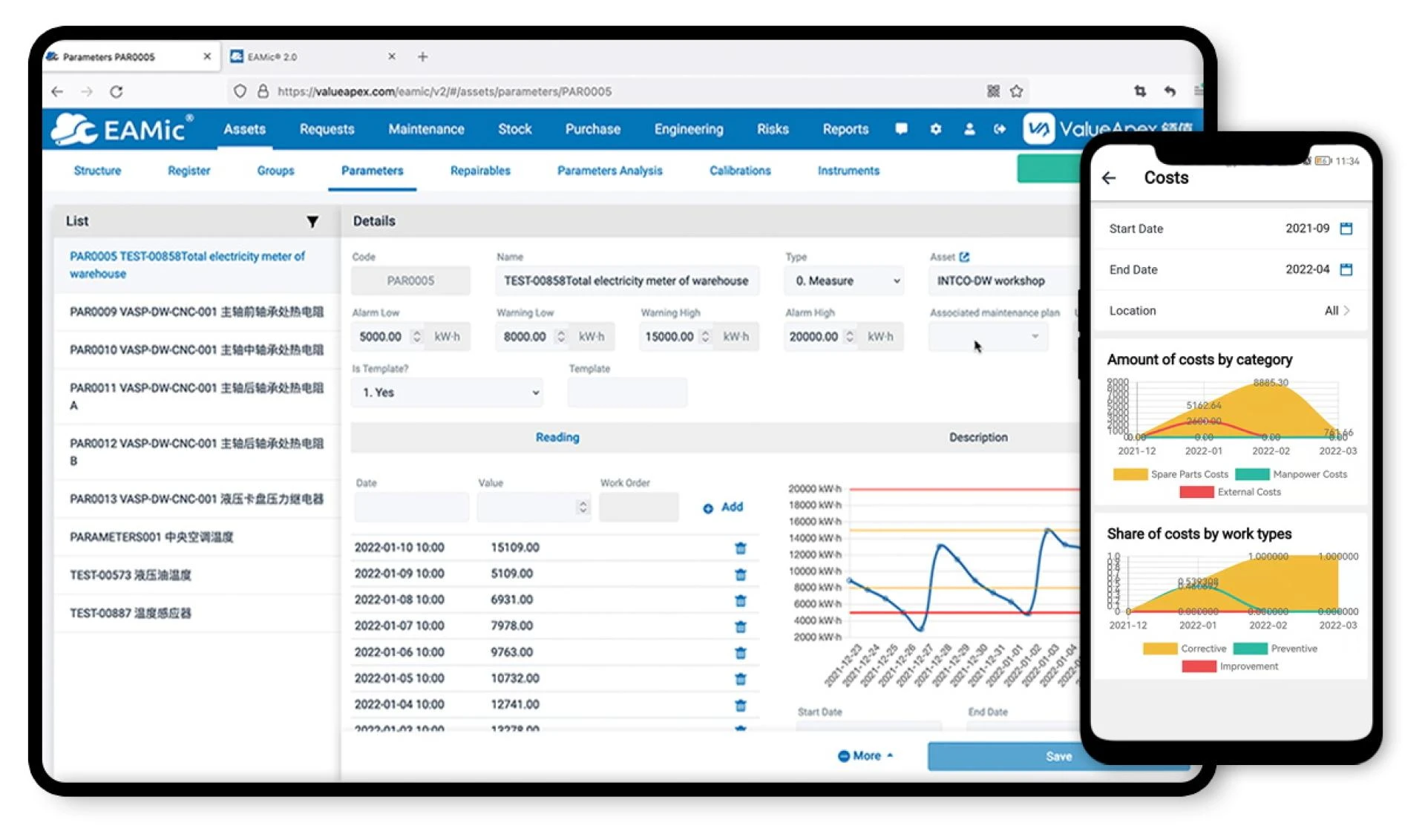1425x840 pixels.
Task: Delete the 2022-01-10 reading using trash icon
Action: [x=740, y=547]
